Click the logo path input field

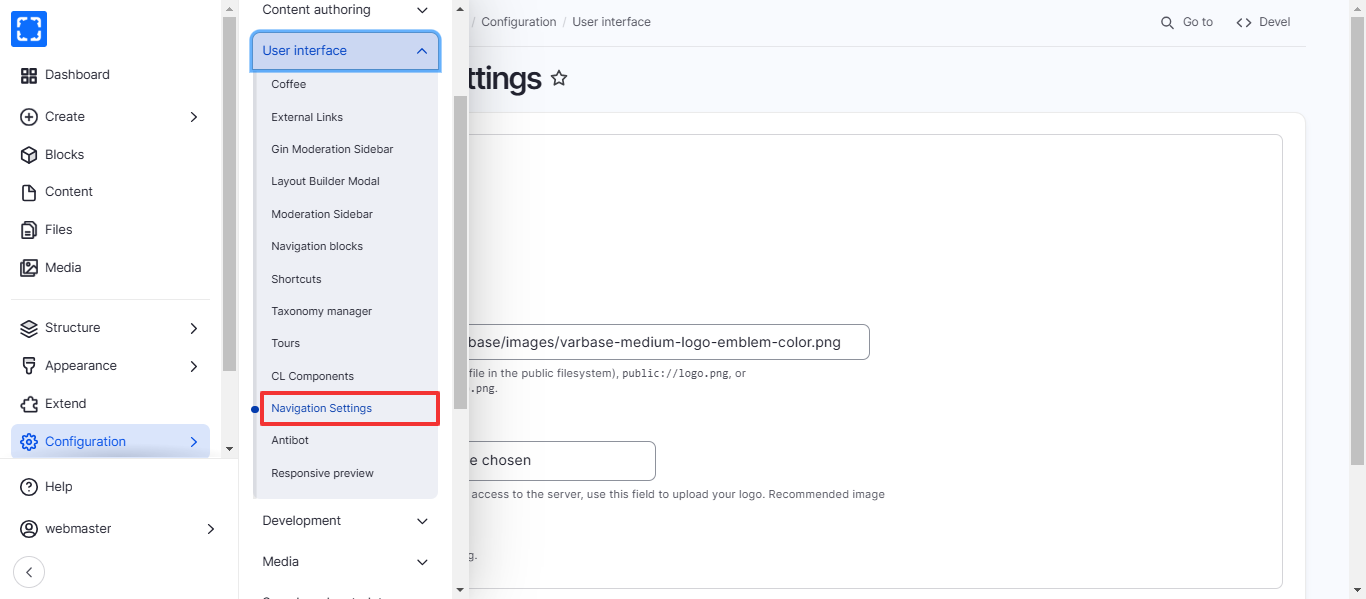tap(660, 342)
